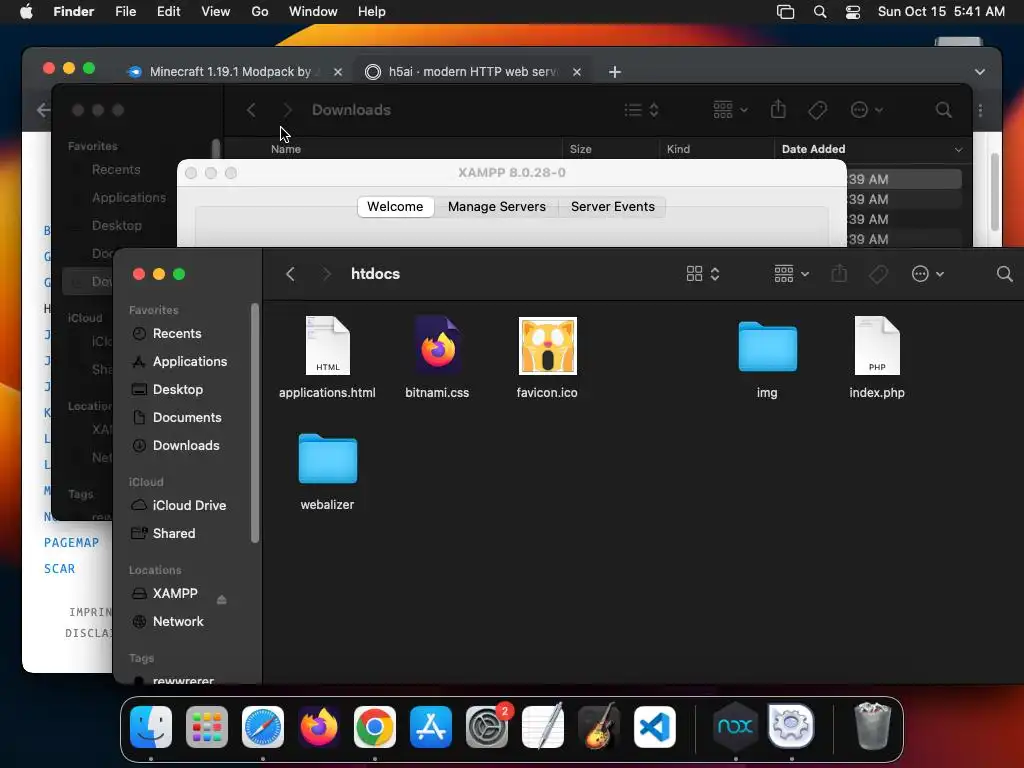Go forward in htdocs Finder window

[326, 274]
